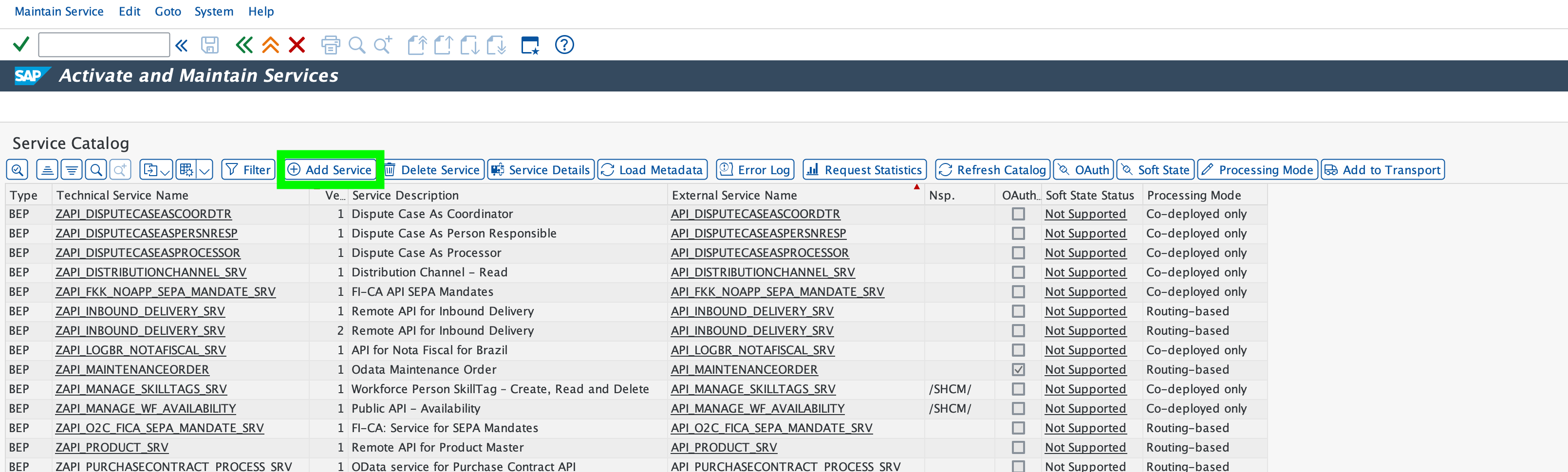
Task: Click the Add to Transport button
Action: 1383,170
